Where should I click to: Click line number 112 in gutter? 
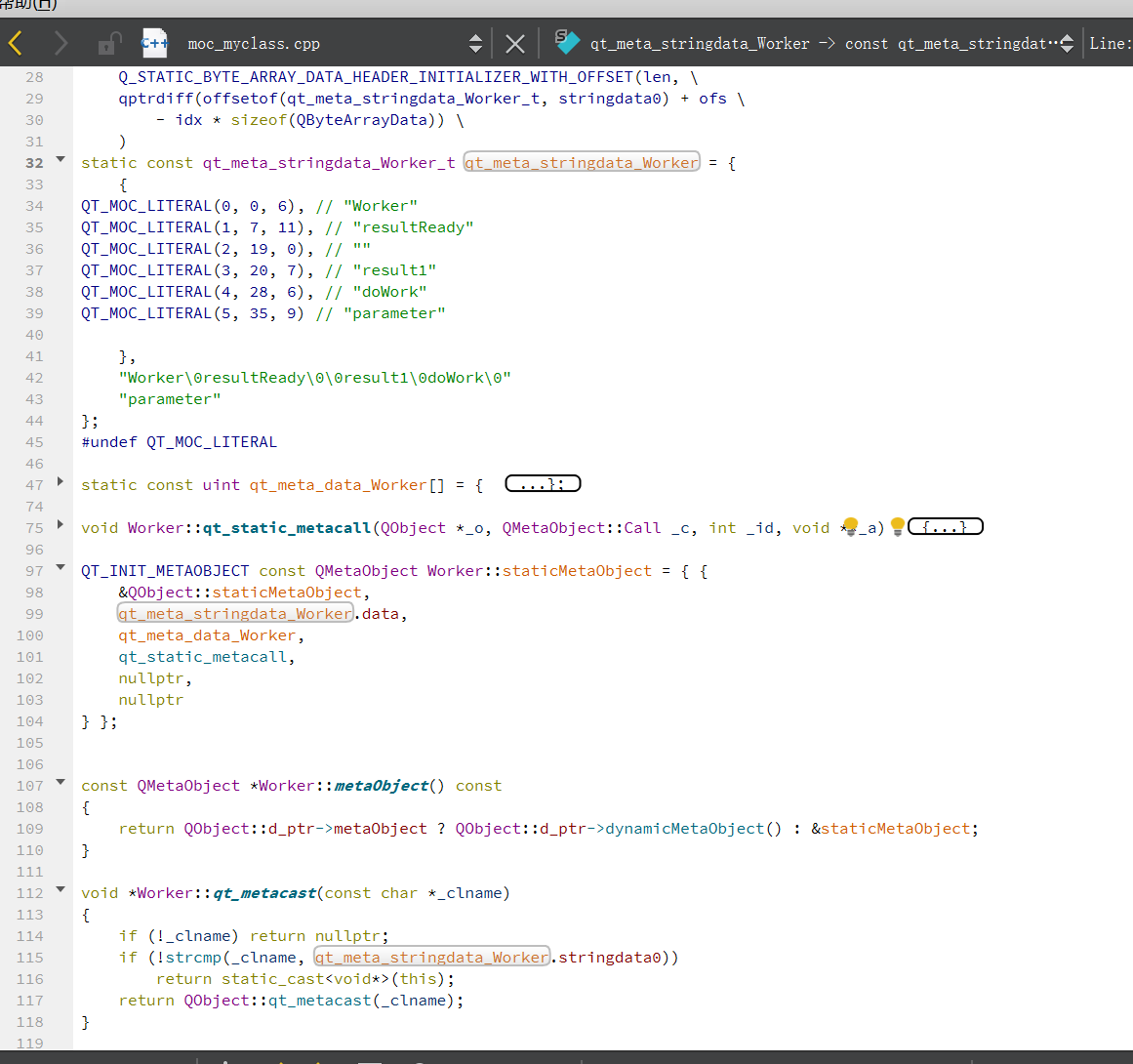click(x=29, y=893)
